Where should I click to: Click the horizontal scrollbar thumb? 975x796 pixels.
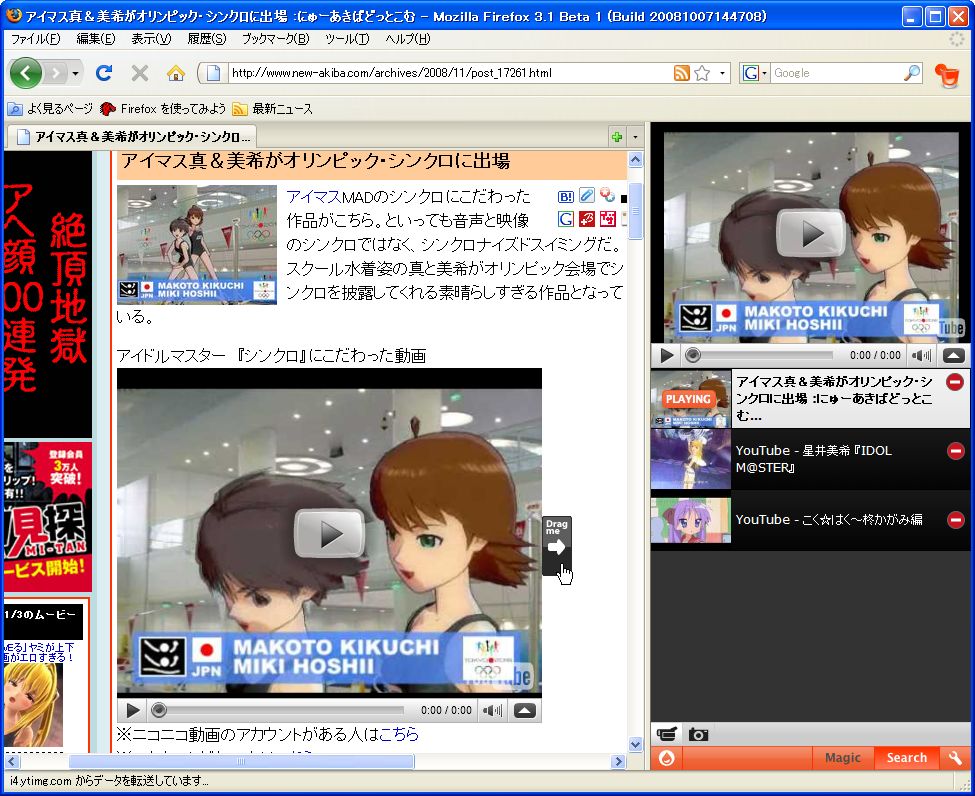pyautogui.click(x=241, y=761)
